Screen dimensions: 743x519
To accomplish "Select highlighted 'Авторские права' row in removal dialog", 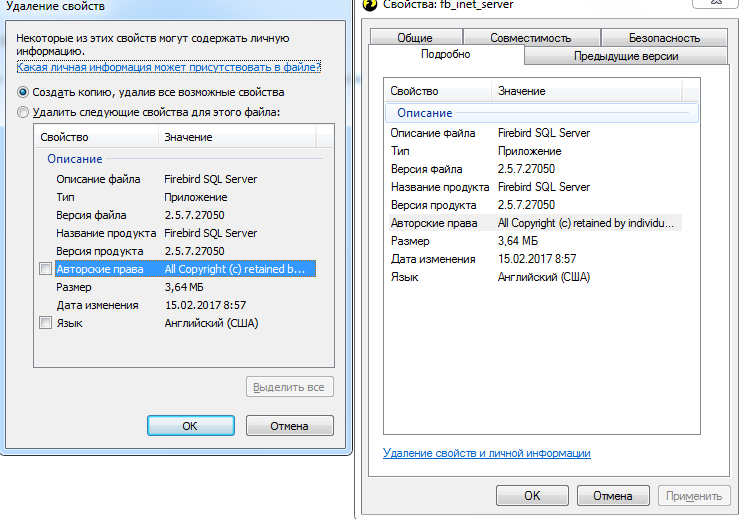I will pyautogui.click(x=185, y=269).
